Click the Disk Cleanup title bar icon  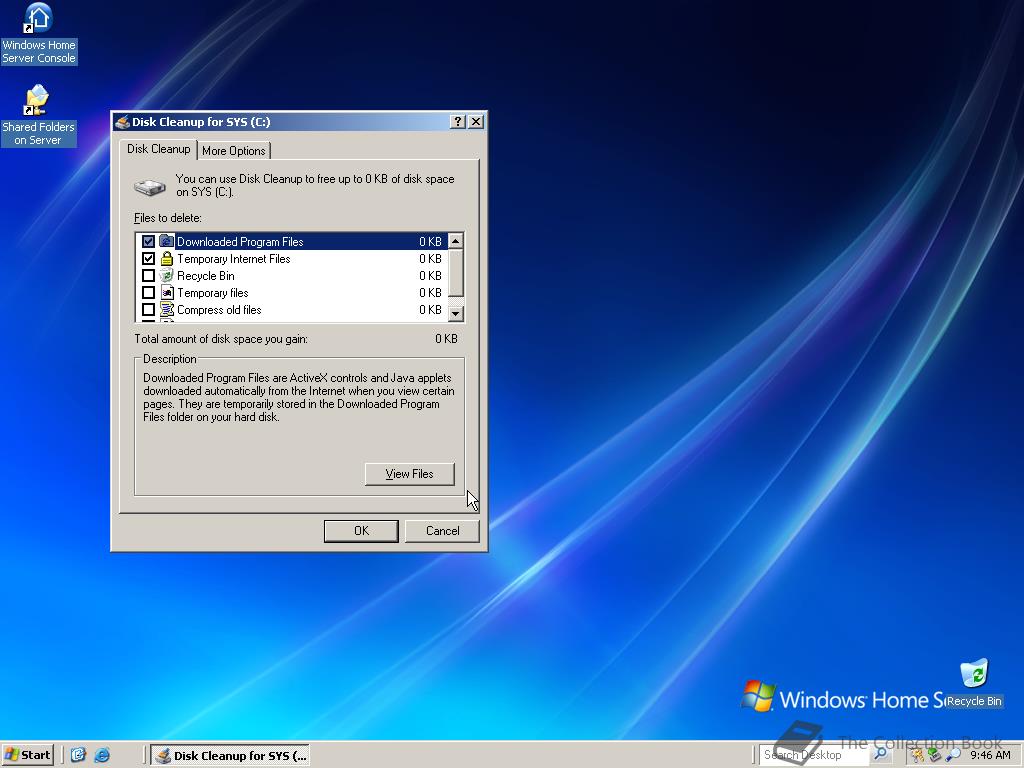121,122
